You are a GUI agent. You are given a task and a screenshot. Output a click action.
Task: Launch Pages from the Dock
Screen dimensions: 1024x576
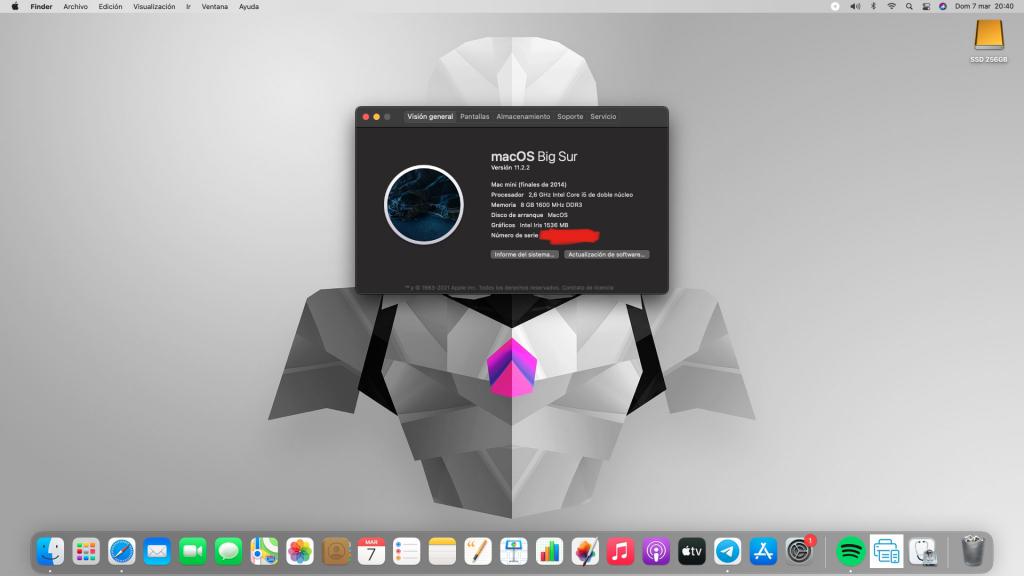[478, 551]
